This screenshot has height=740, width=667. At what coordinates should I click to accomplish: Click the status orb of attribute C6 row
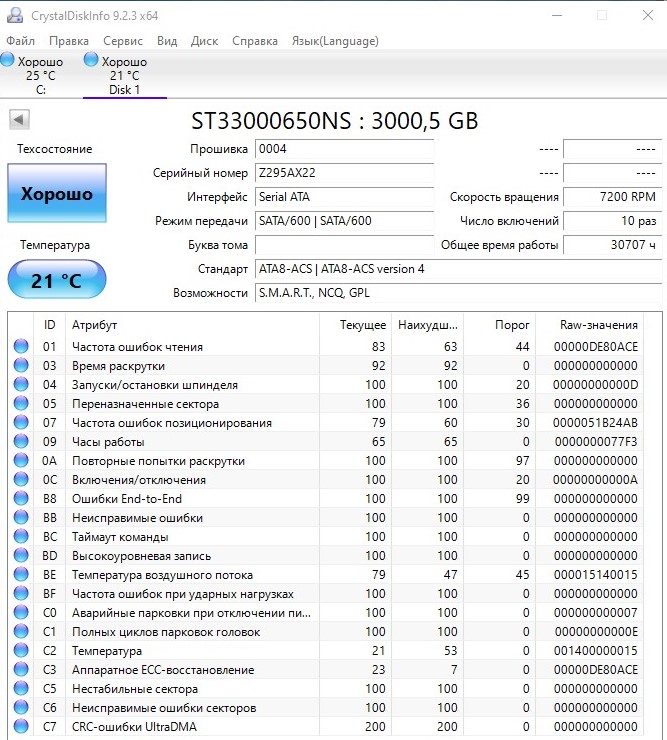(x=21, y=707)
